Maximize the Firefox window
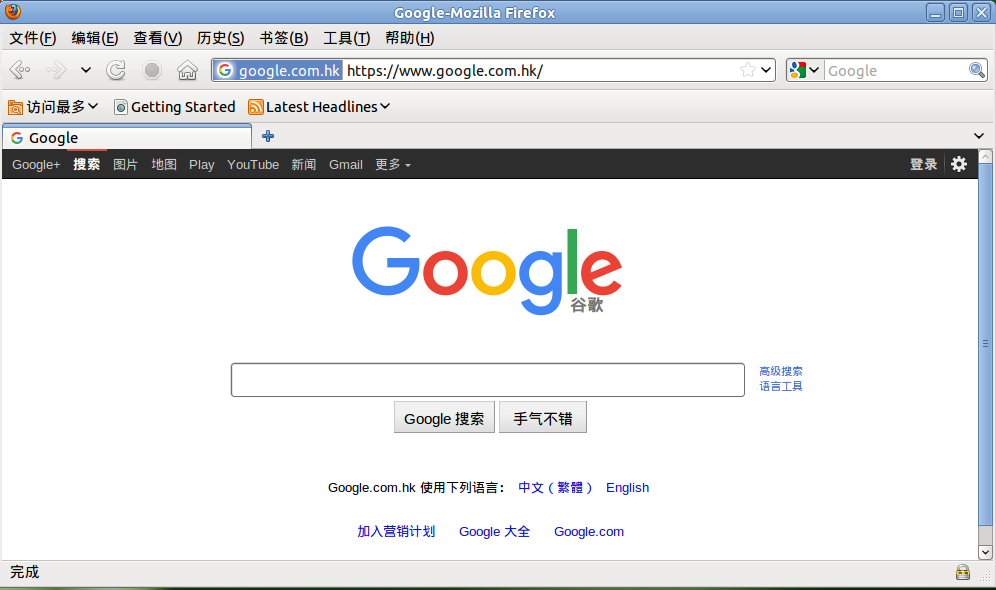The image size is (996, 590). click(x=959, y=12)
